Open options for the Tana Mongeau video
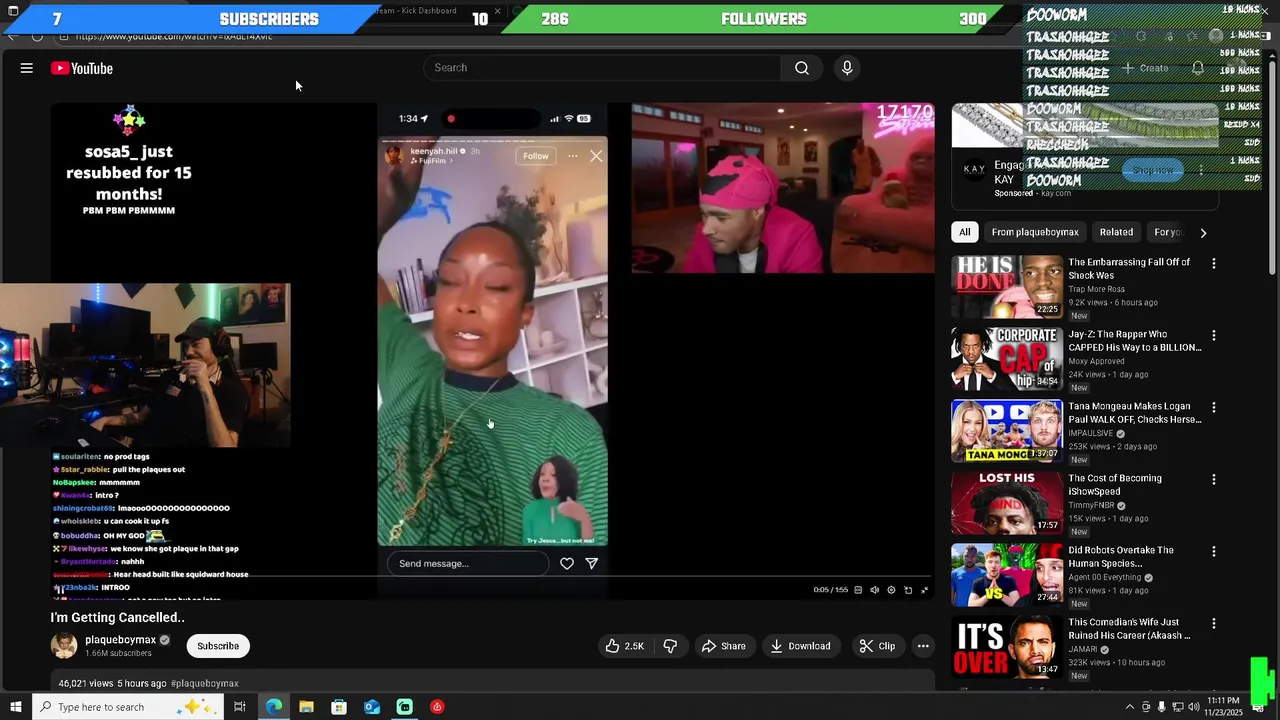The image size is (1280, 720). [1214, 407]
